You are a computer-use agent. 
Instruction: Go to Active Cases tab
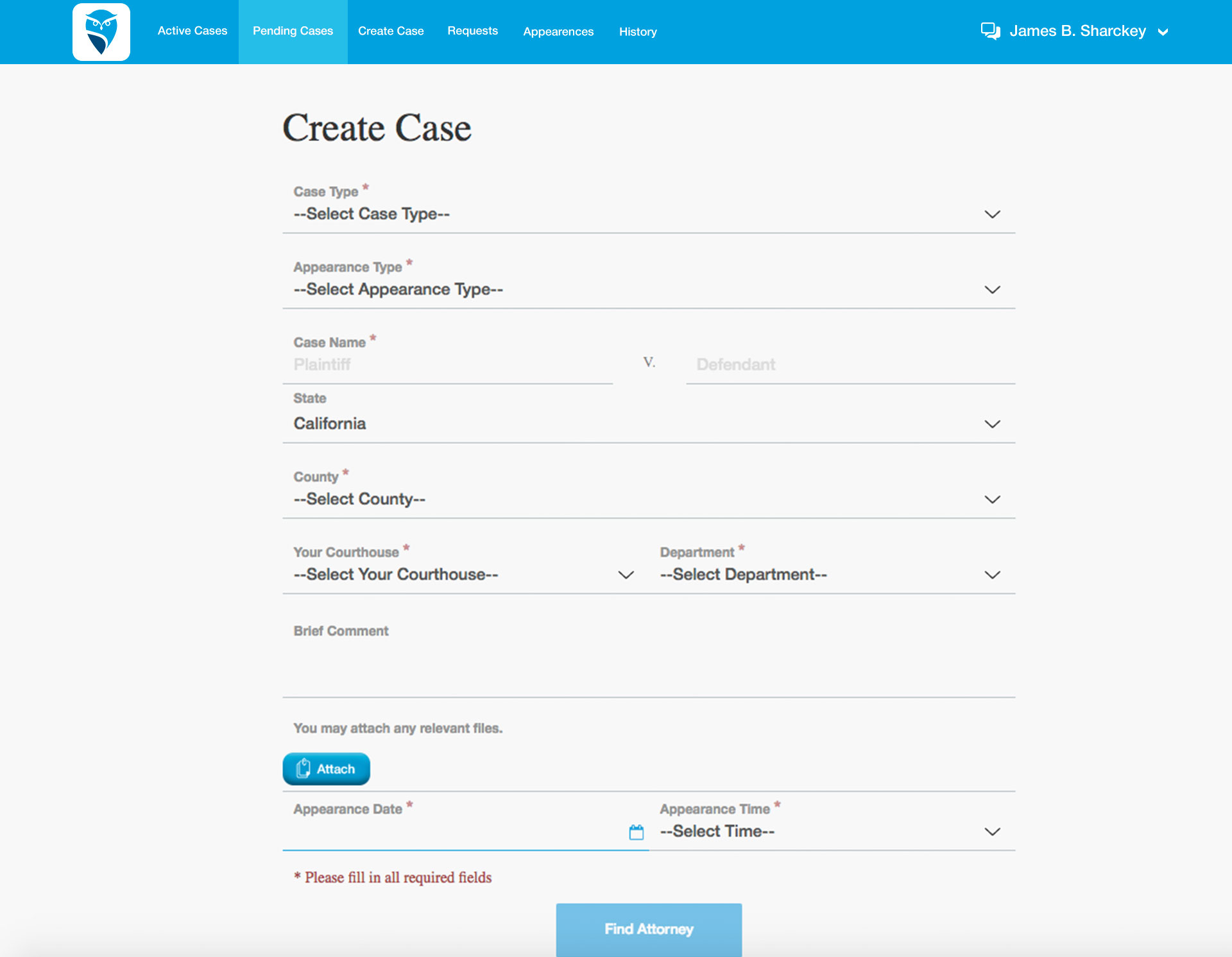192,31
